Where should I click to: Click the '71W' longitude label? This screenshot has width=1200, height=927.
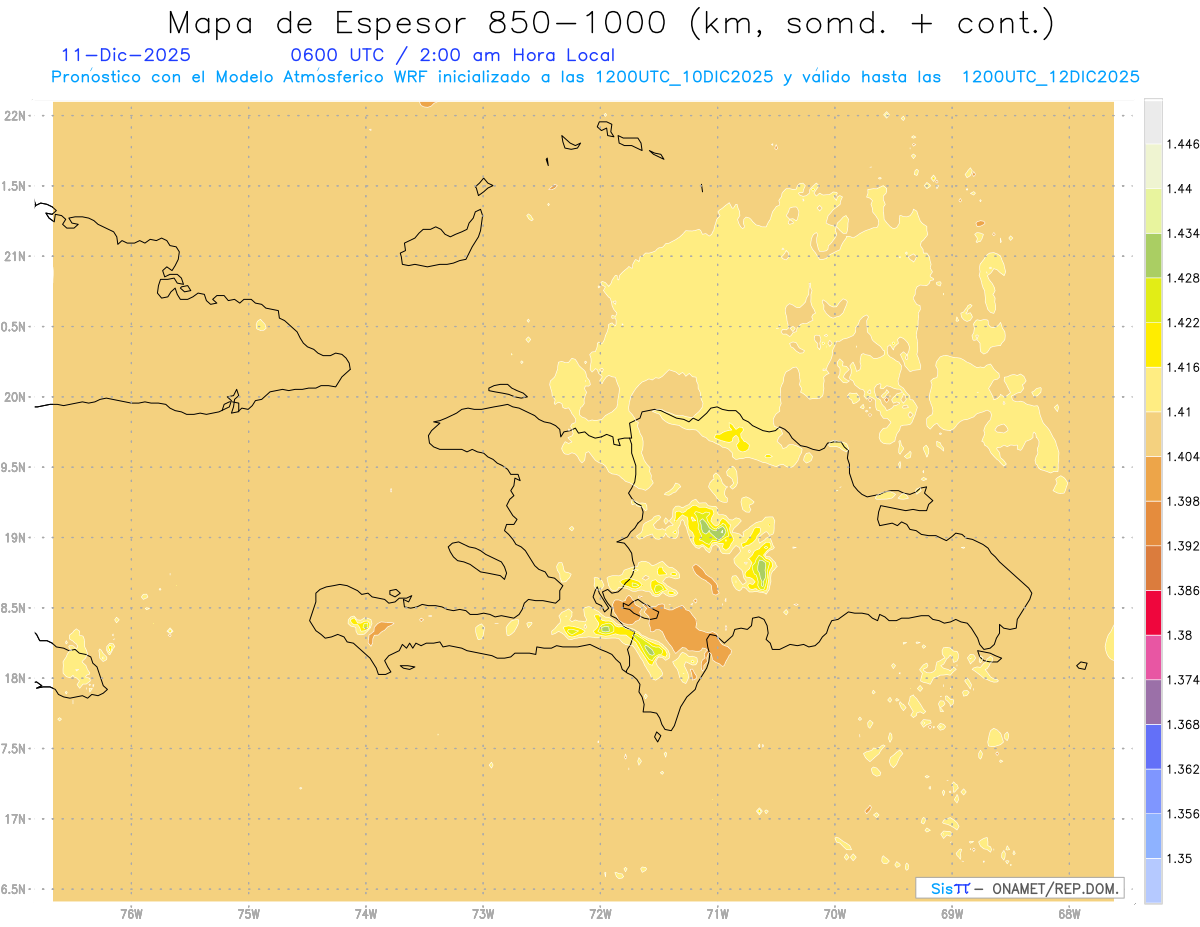717,914
